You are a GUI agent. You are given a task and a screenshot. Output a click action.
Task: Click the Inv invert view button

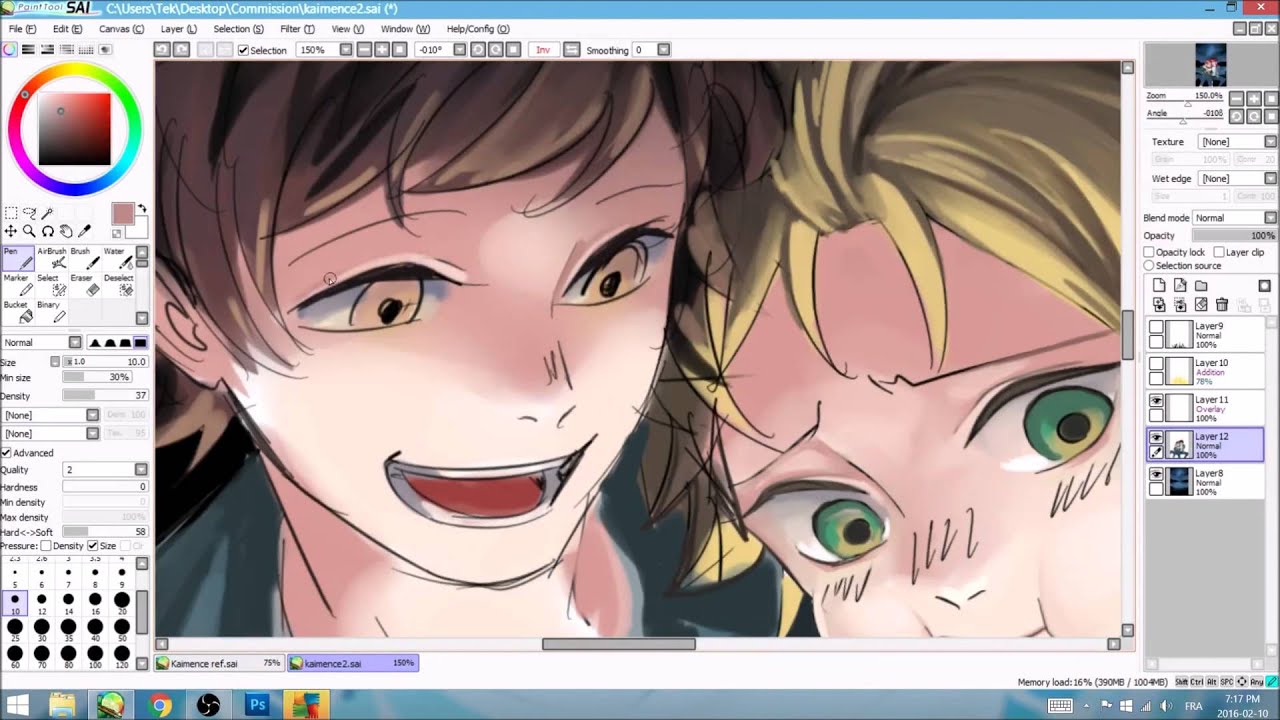click(x=543, y=49)
